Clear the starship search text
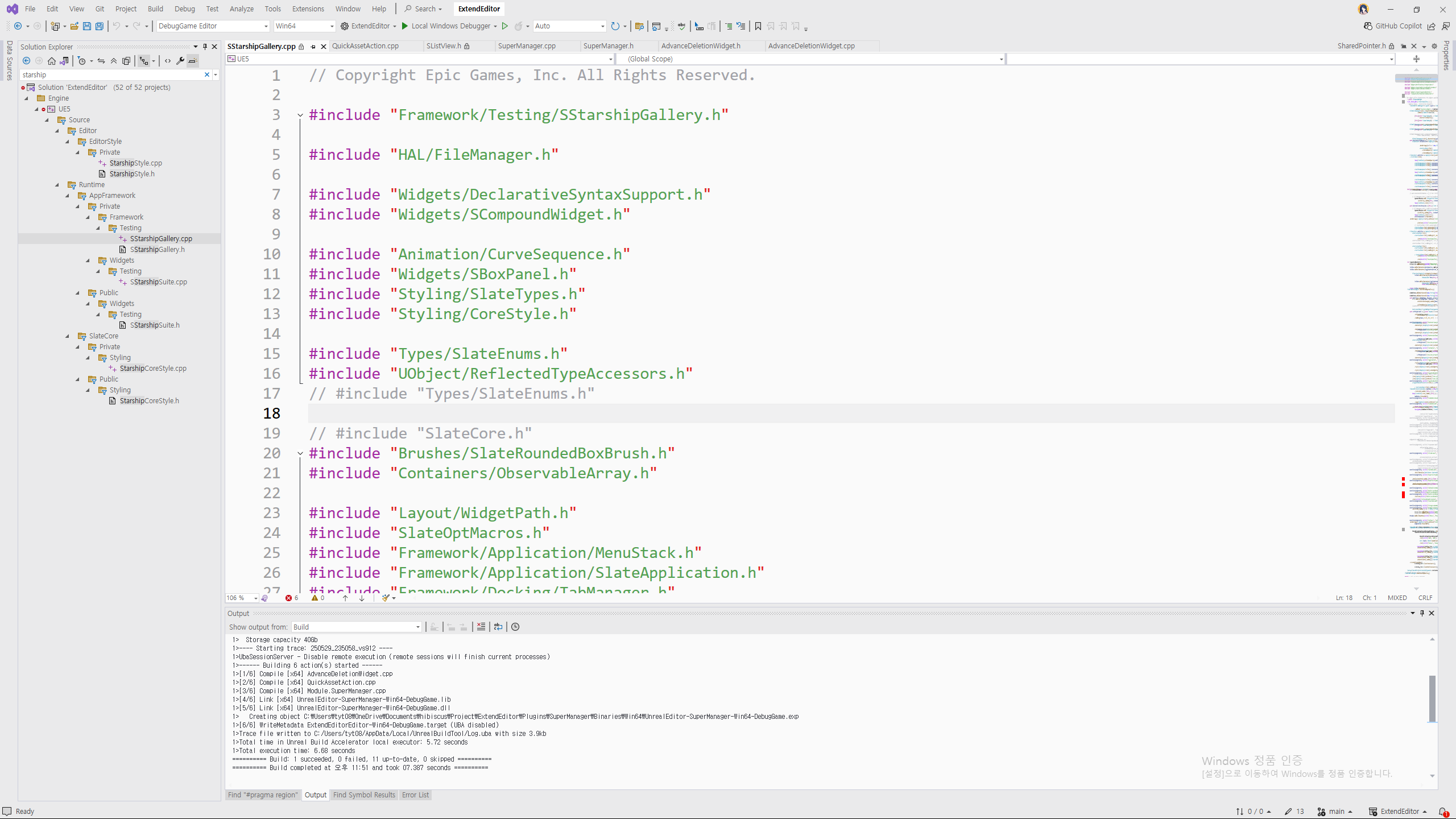The height and width of the screenshot is (819, 1456). (207, 75)
